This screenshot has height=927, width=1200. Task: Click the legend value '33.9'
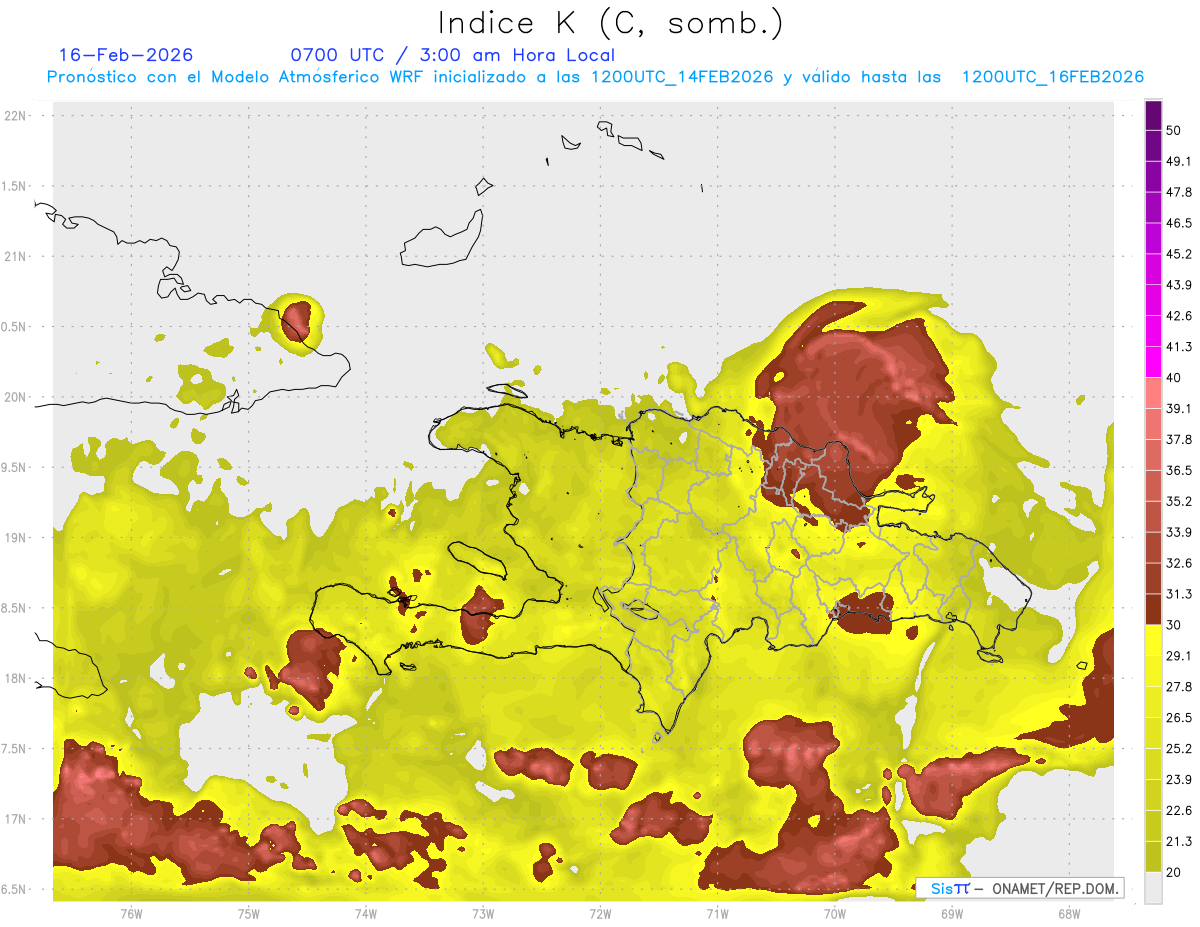pos(1179,532)
